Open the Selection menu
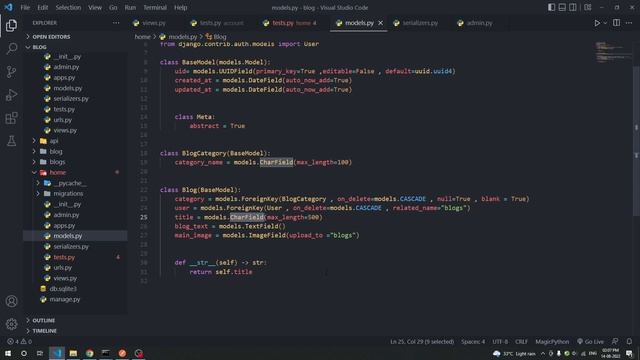Viewport: 640px width, 360px height. 68,7
